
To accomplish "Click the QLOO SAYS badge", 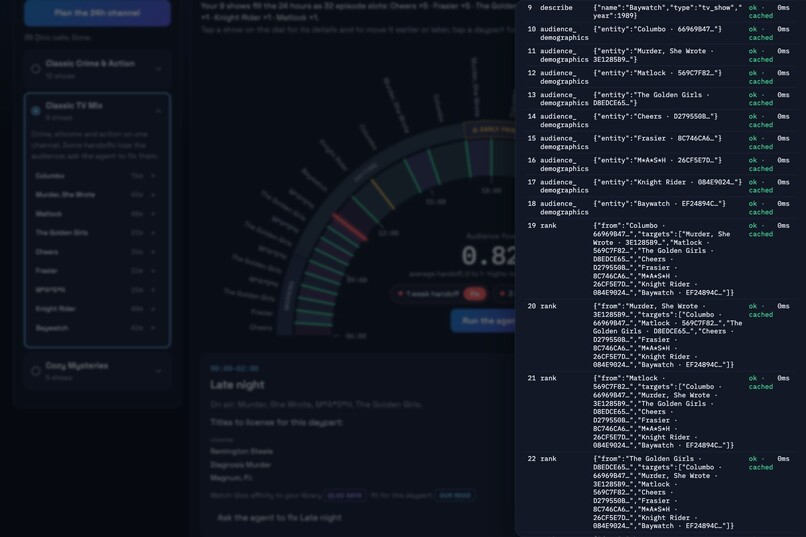I will click(345, 495).
